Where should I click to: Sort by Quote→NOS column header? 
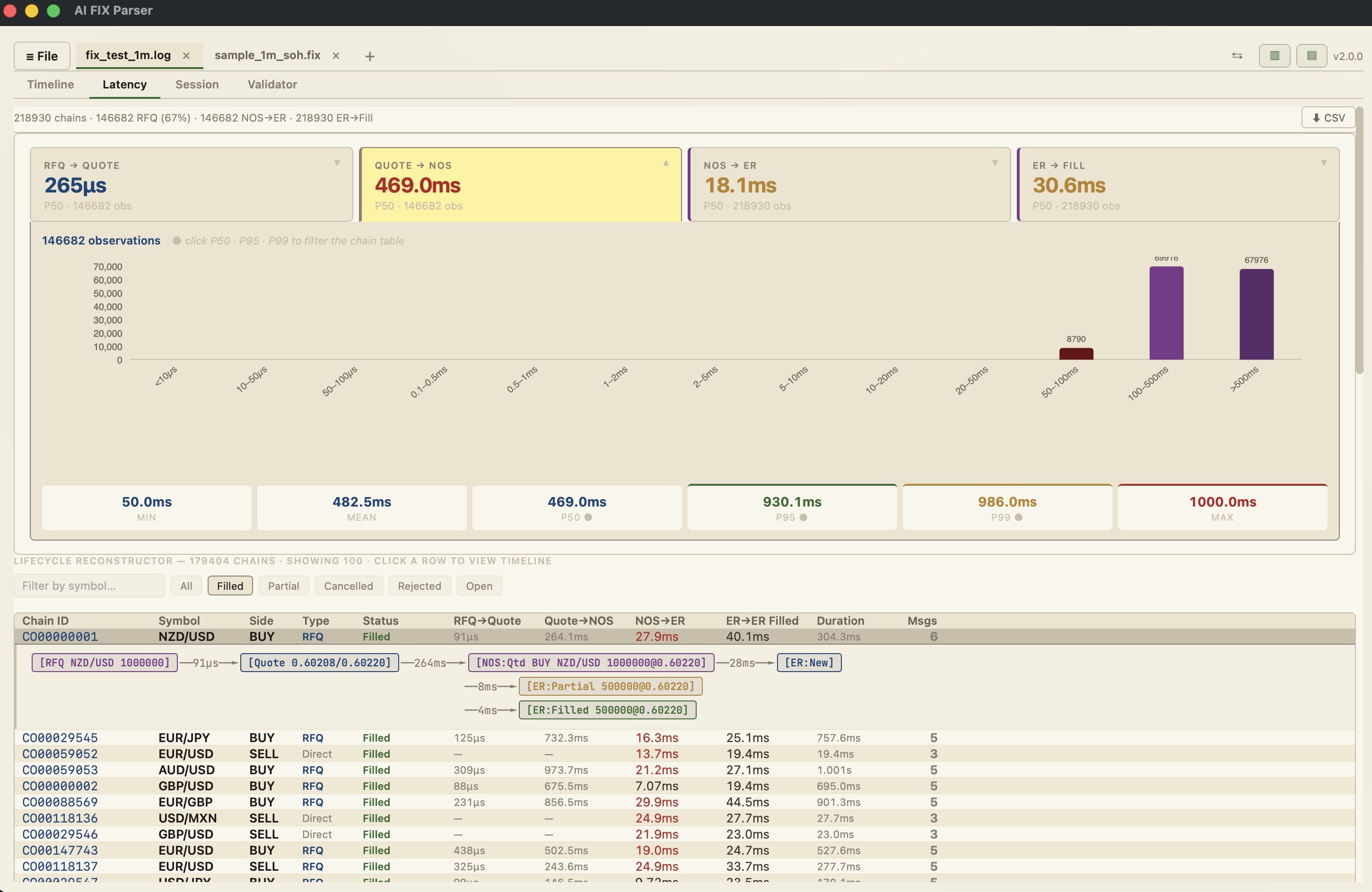click(579, 621)
